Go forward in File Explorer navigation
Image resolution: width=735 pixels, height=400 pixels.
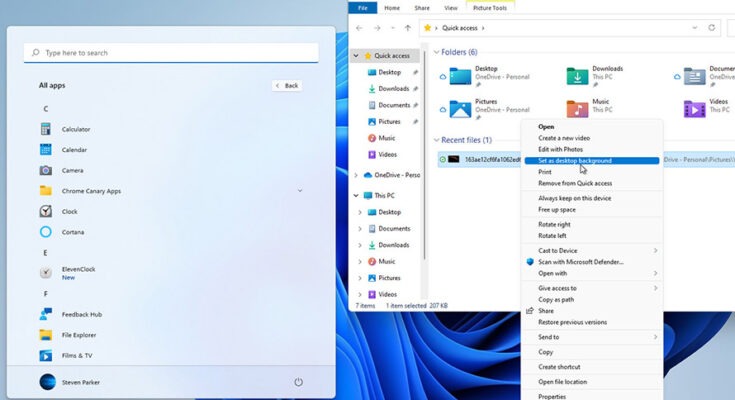click(377, 28)
